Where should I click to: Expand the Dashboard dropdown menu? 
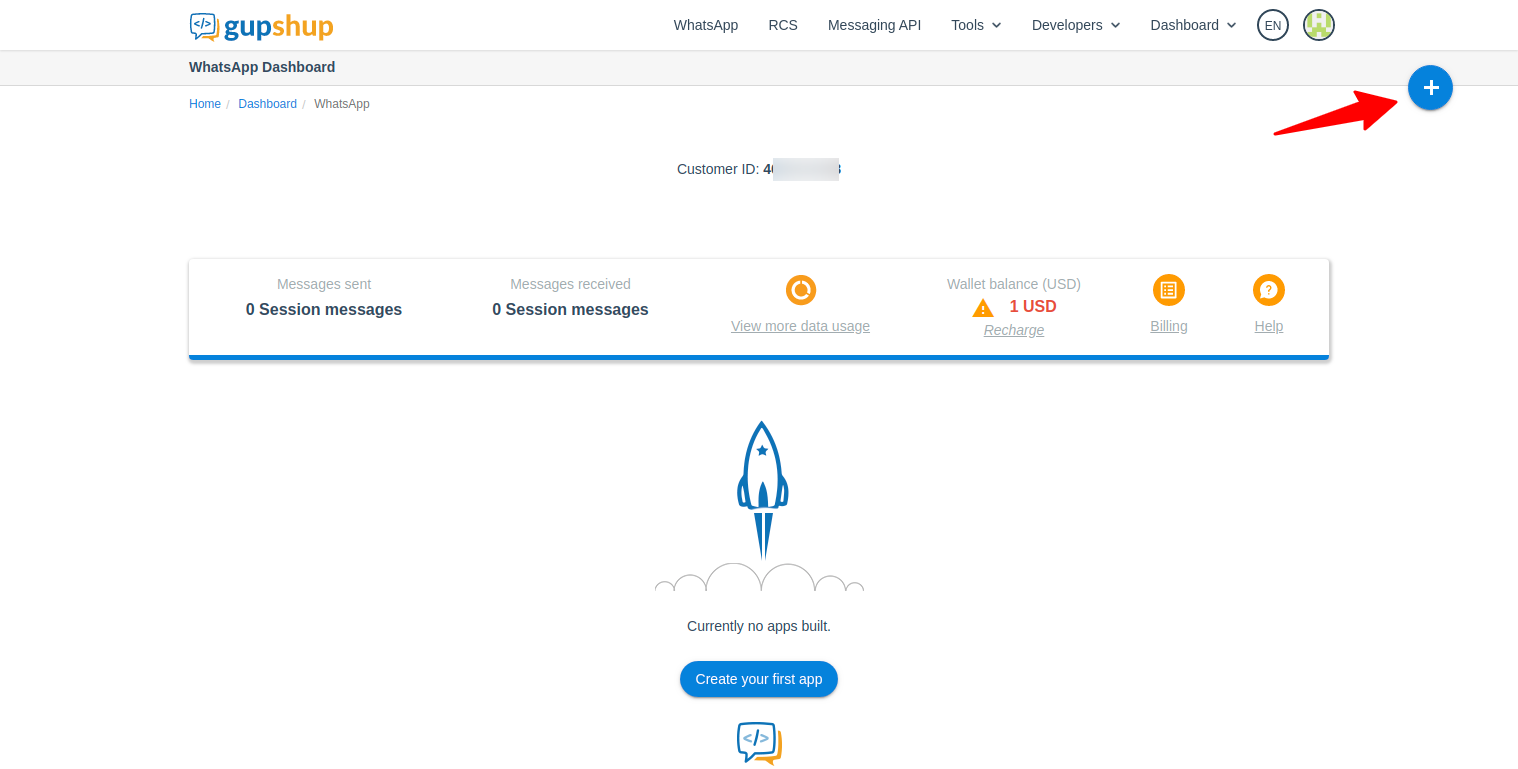coord(1193,25)
